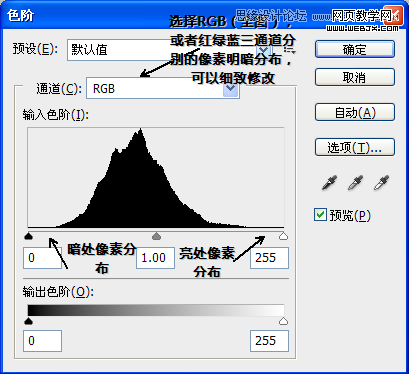
Task: Open 选项(T)... options button
Action: [x=355, y=147]
